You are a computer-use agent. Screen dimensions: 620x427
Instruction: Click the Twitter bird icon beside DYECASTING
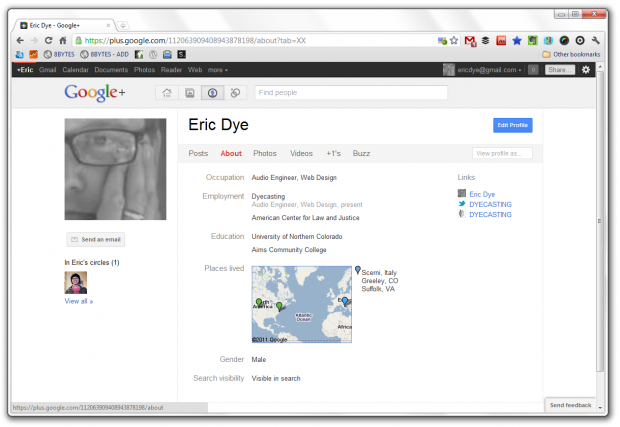[x=461, y=204]
